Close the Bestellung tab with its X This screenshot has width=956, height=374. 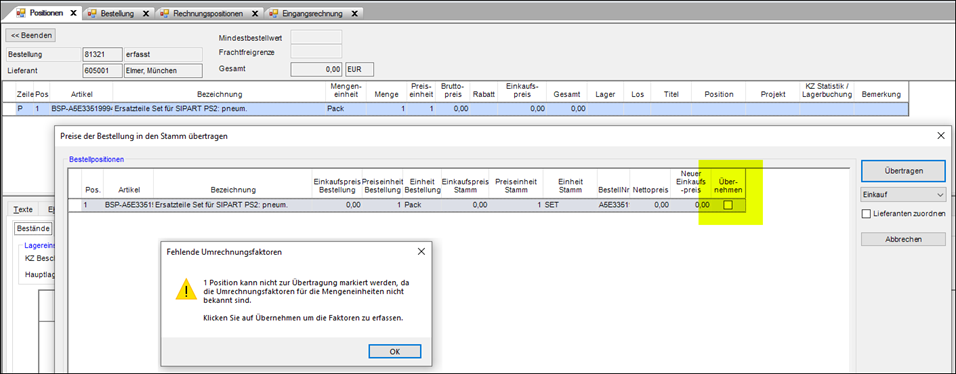(x=146, y=13)
